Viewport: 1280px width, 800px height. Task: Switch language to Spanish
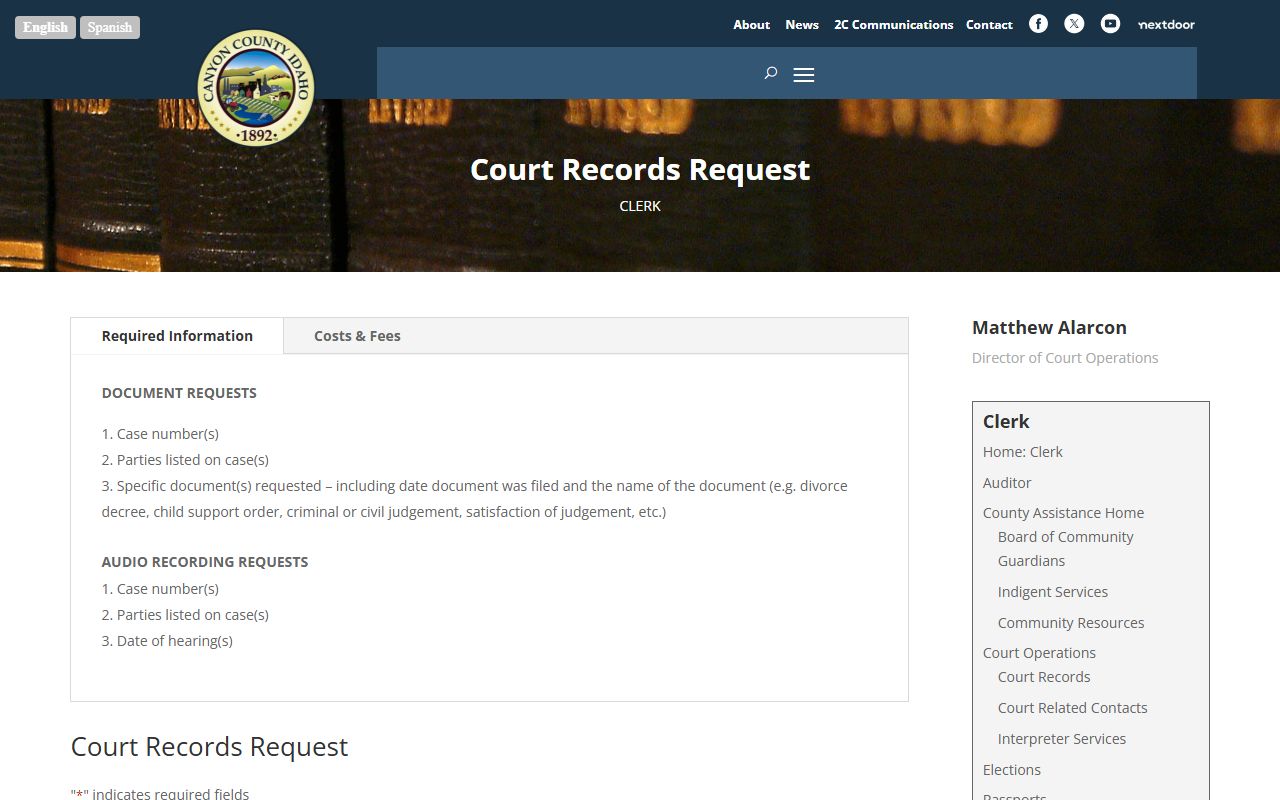click(x=110, y=27)
